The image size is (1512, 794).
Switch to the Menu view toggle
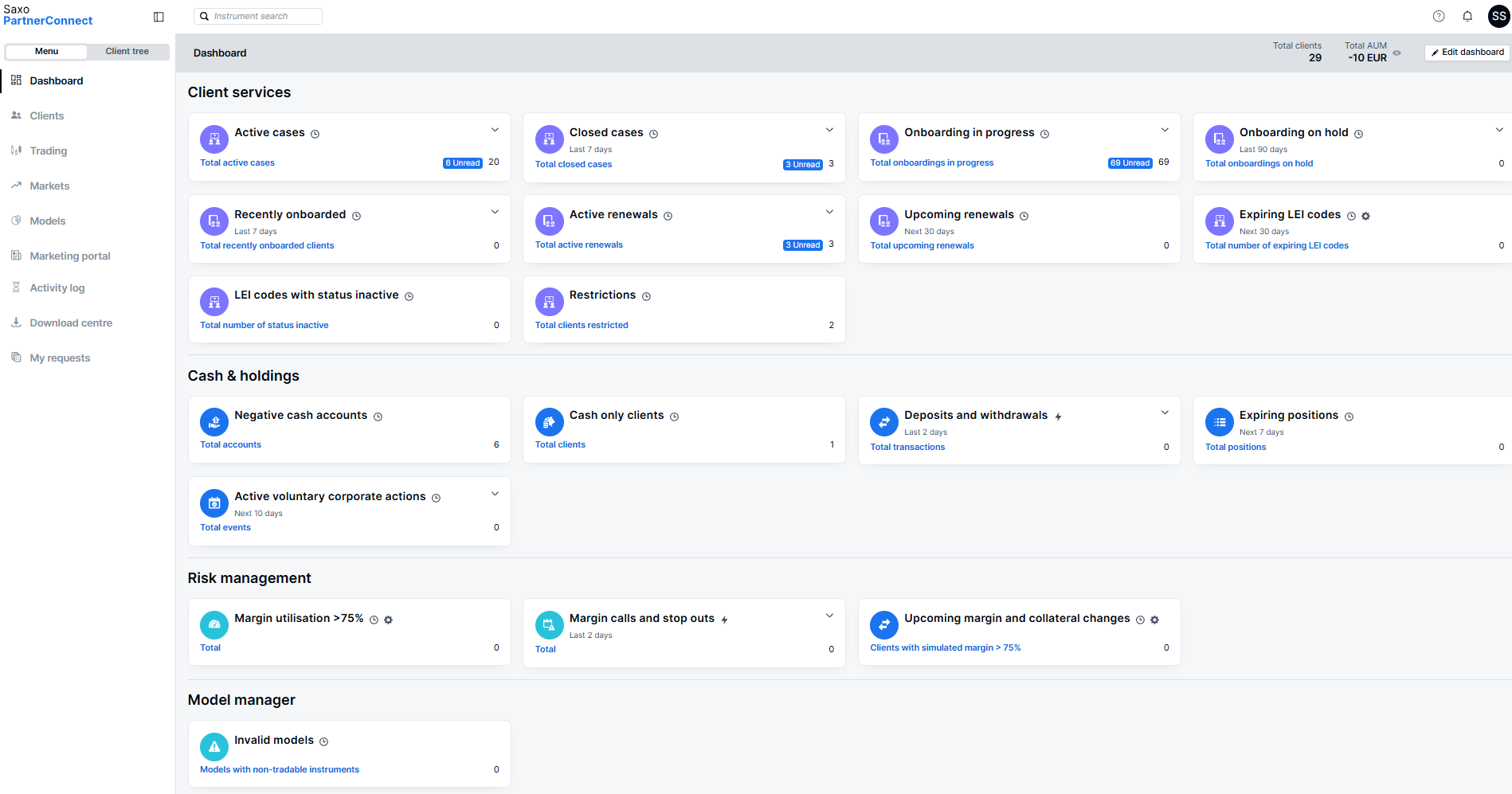[x=46, y=52]
